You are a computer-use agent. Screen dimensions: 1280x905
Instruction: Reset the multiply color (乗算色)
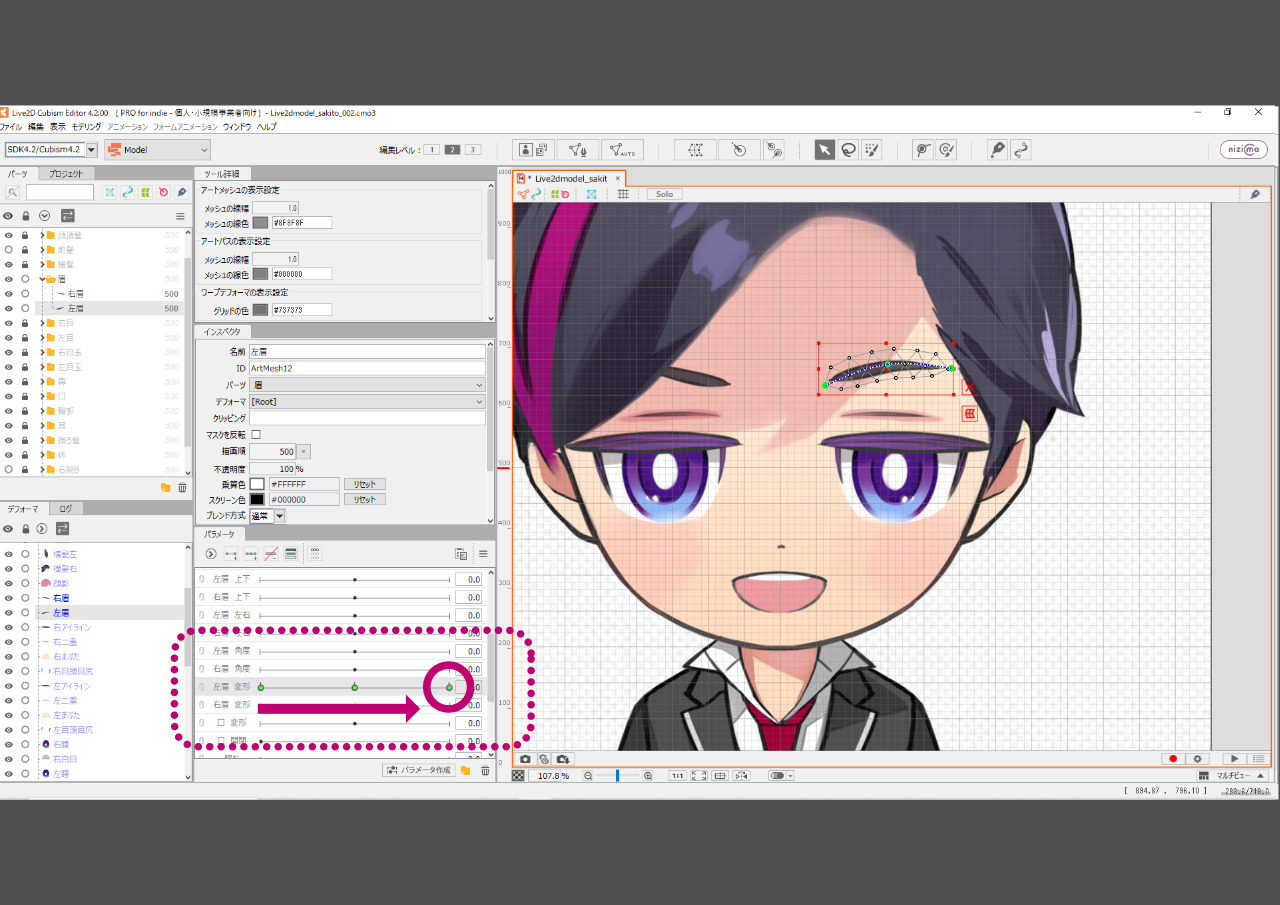(365, 484)
